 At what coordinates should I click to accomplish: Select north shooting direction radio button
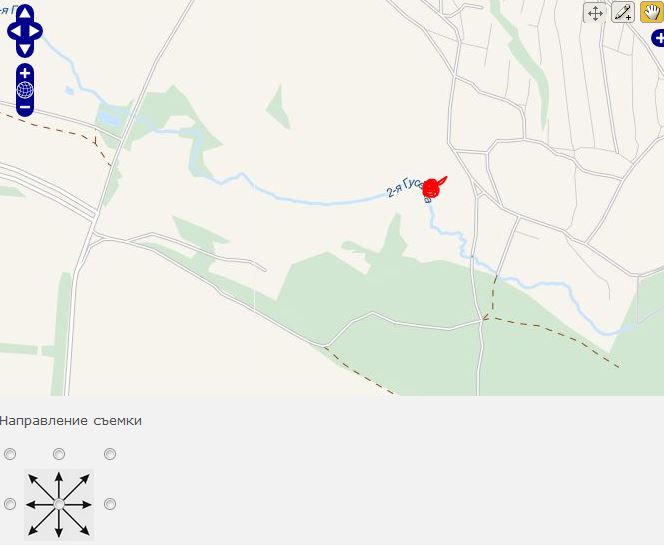click(59, 454)
